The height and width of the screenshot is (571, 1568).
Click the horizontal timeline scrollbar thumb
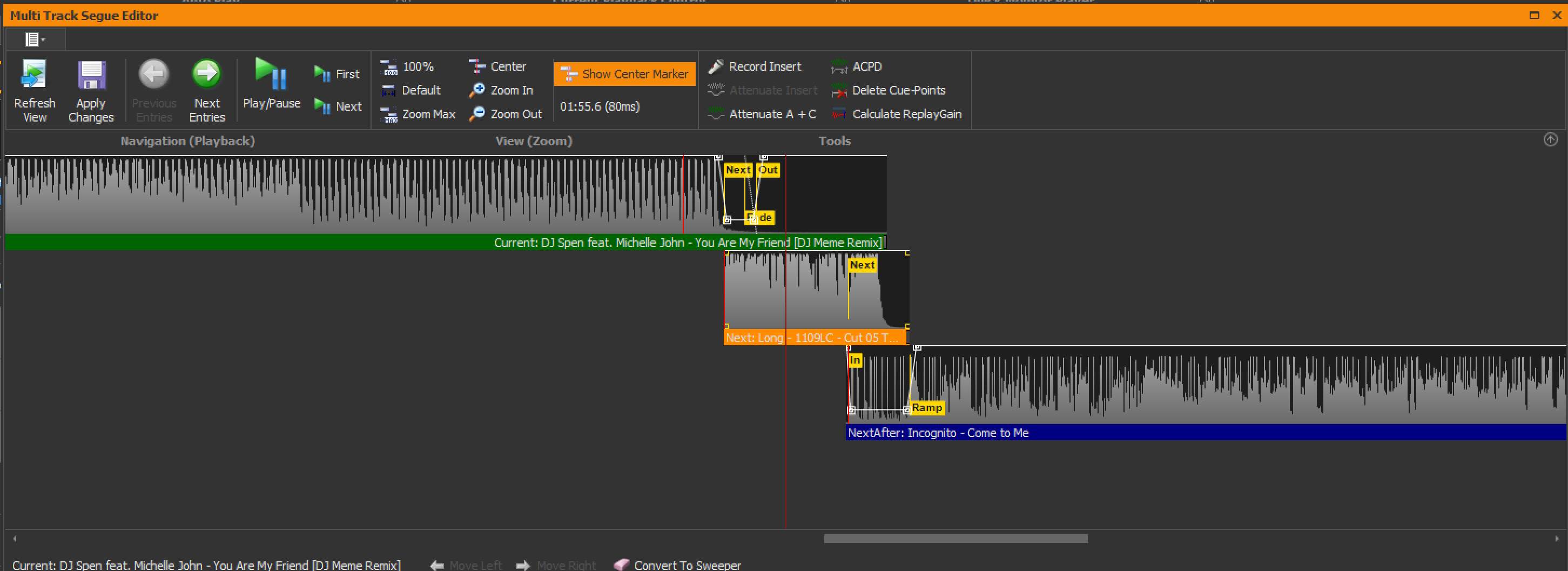click(x=955, y=539)
